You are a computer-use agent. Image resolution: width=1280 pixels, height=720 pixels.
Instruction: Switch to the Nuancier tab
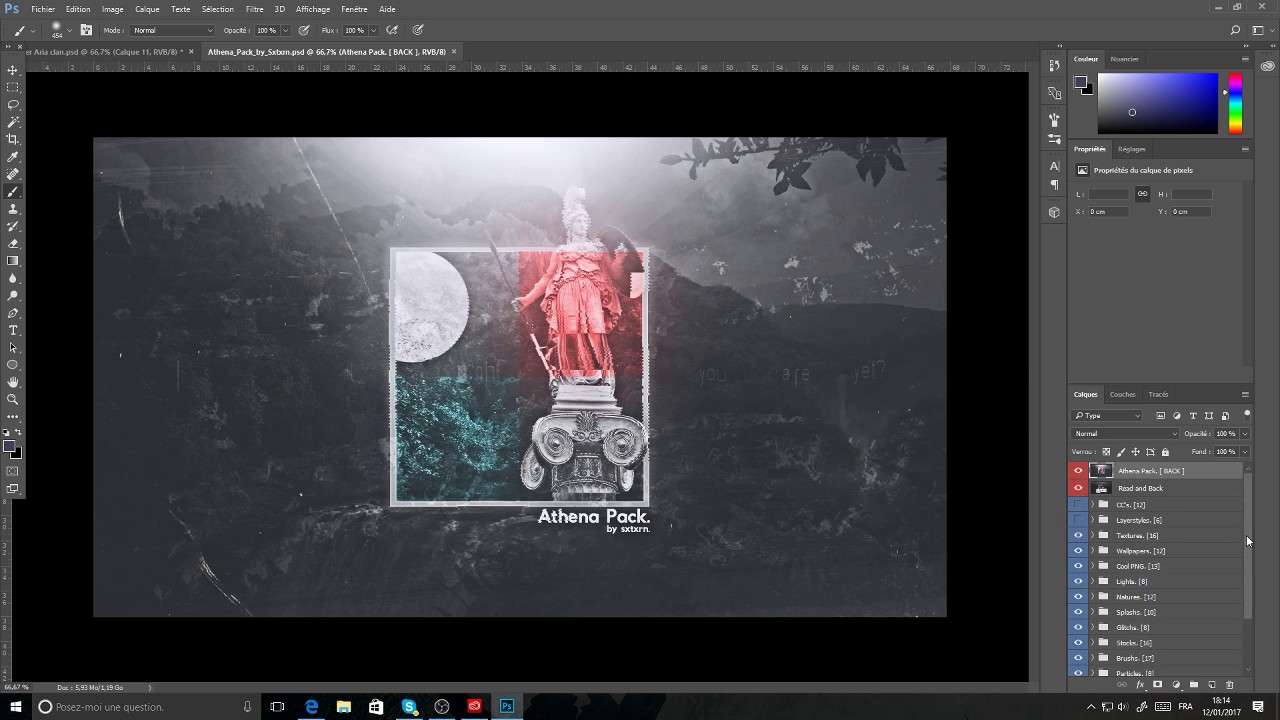click(1124, 59)
